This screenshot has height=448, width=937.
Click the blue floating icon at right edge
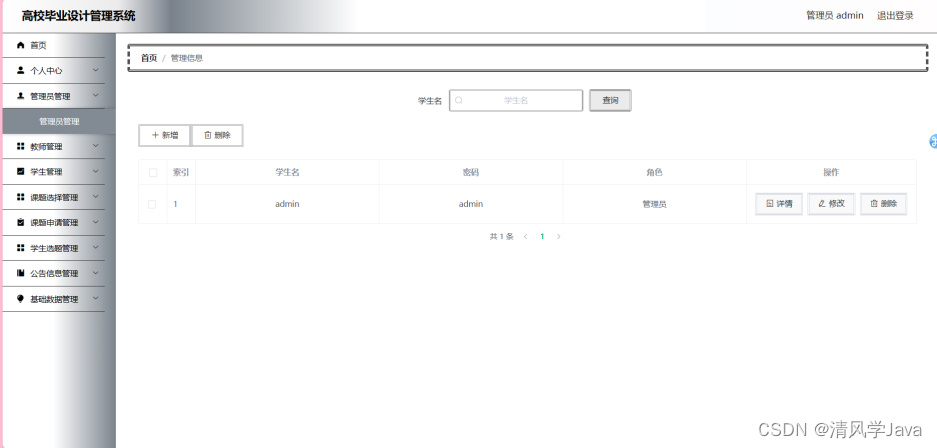pyautogui.click(x=933, y=142)
